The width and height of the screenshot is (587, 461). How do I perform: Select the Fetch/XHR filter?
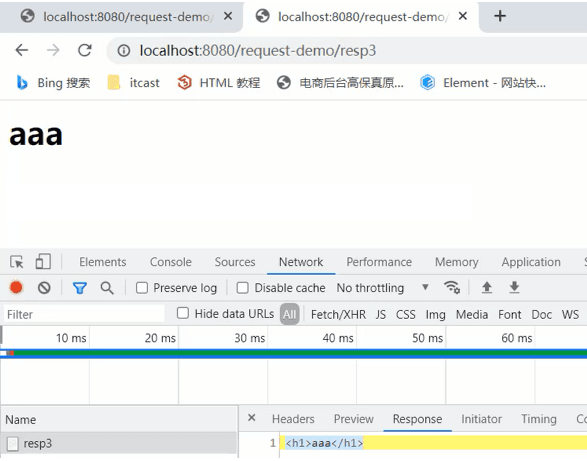pyautogui.click(x=338, y=315)
